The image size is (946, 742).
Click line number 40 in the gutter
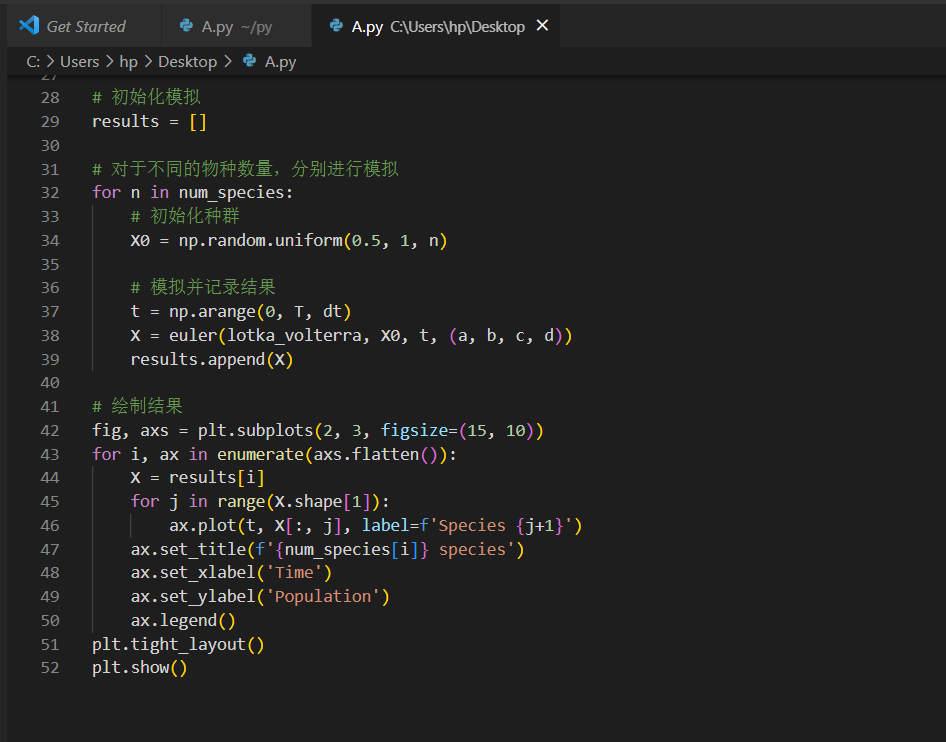pos(50,382)
